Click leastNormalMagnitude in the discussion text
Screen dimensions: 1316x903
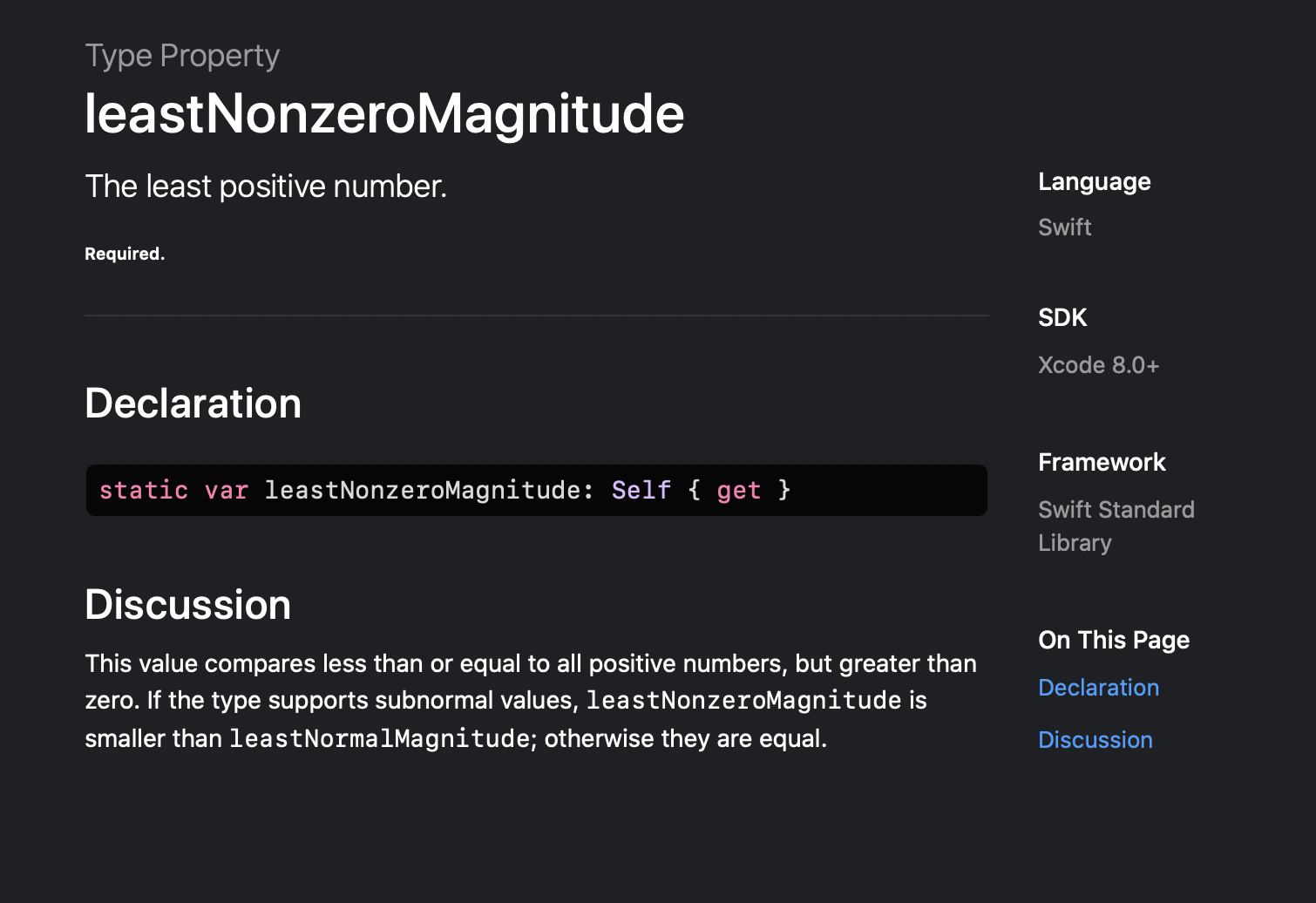pyautogui.click(x=379, y=739)
